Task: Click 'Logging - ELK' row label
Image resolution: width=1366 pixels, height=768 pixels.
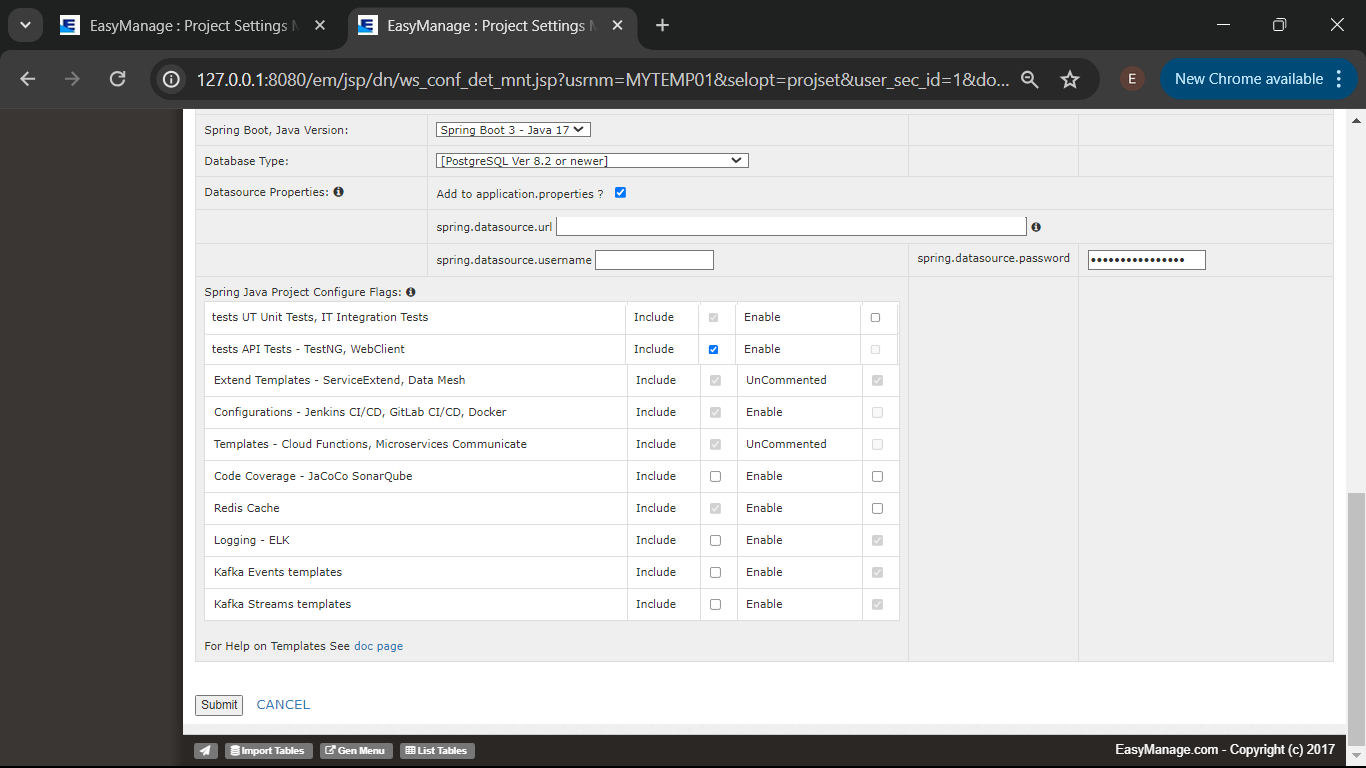Action: 252,540
